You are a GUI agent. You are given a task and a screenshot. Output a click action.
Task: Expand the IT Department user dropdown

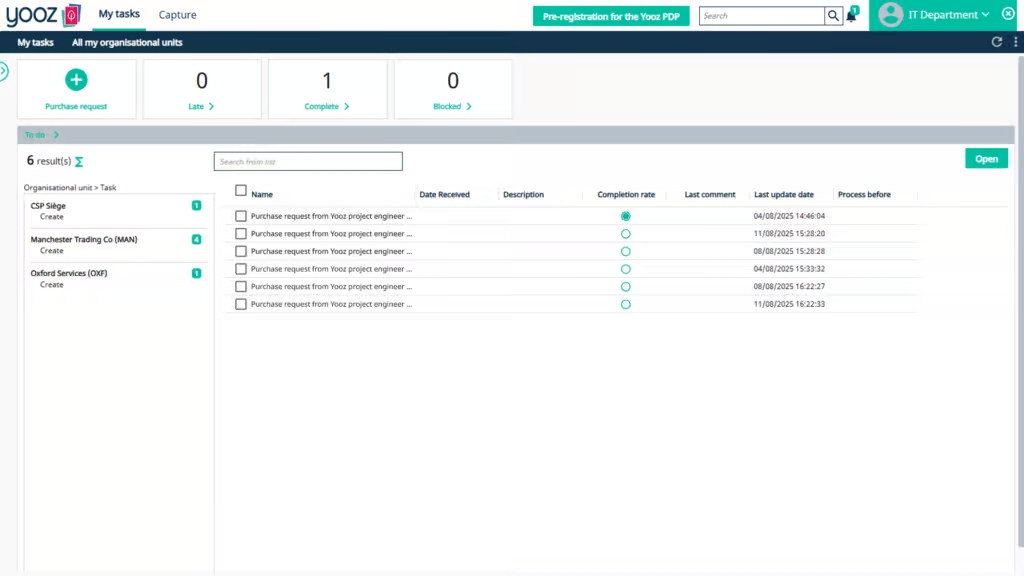point(985,14)
